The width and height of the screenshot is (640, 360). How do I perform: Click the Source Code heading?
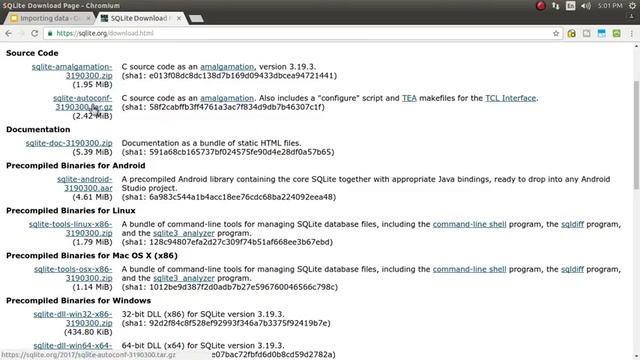(x=32, y=53)
